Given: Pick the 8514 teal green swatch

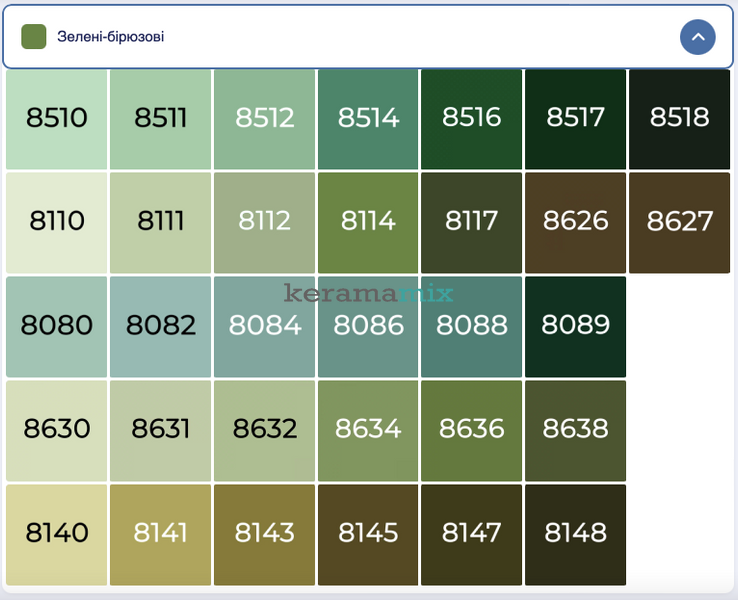Looking at the screenshot, I should pos(368,119).
